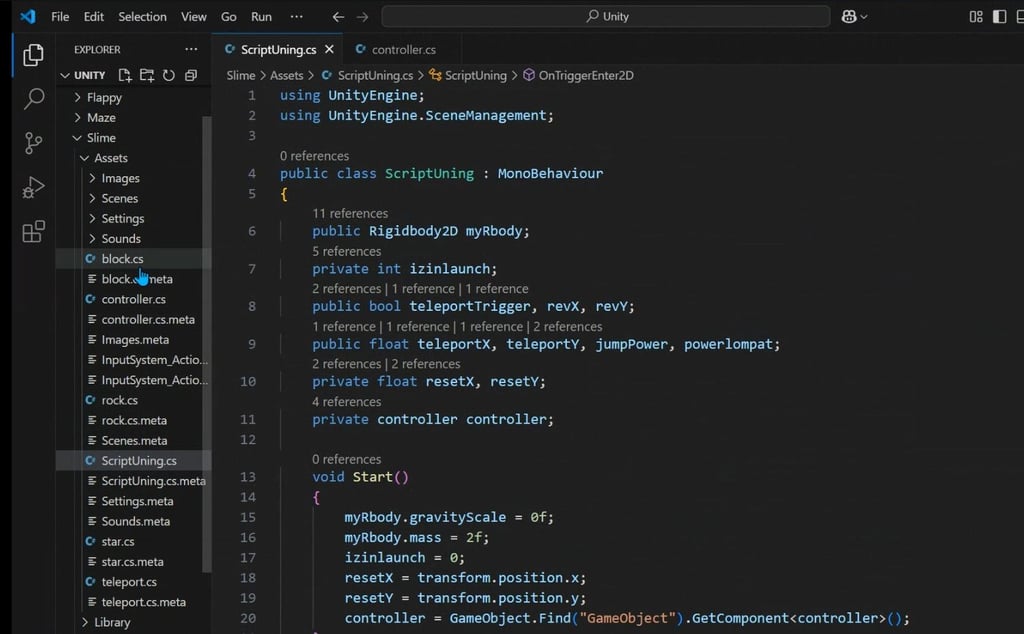The width and height of the screenshot is (1024, 634).
Task: Click the overflow menu ellipsis in menu bar
Action: click(x=296, y=16)
